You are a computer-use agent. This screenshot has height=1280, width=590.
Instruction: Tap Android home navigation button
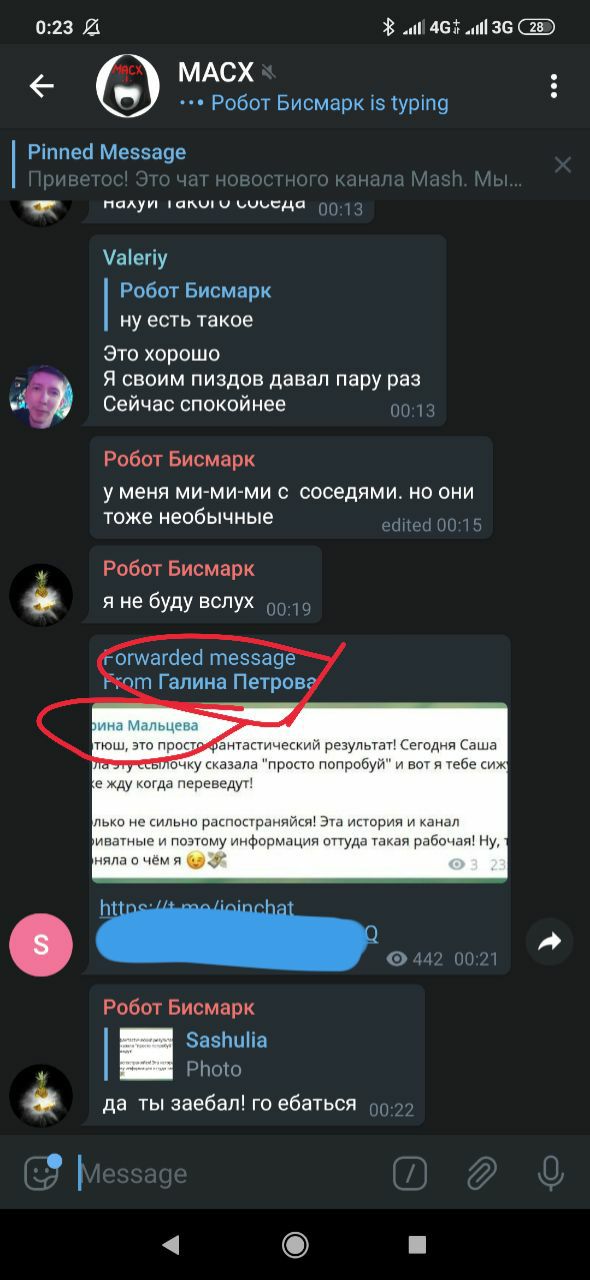click(295, 1244)
